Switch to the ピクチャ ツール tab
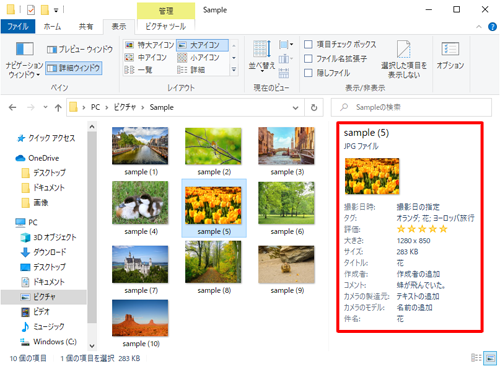 click(166, 26)
